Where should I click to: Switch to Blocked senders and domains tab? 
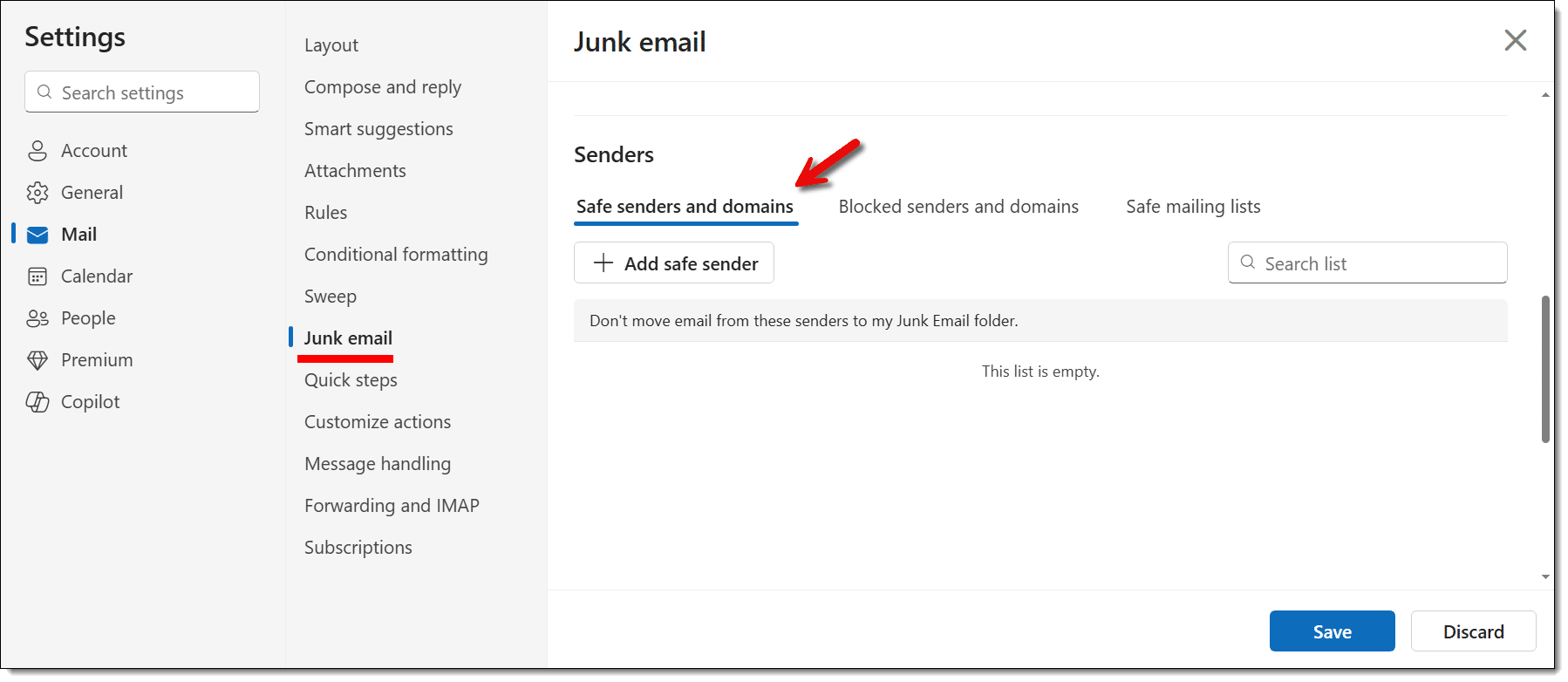(x=958, y=207)
